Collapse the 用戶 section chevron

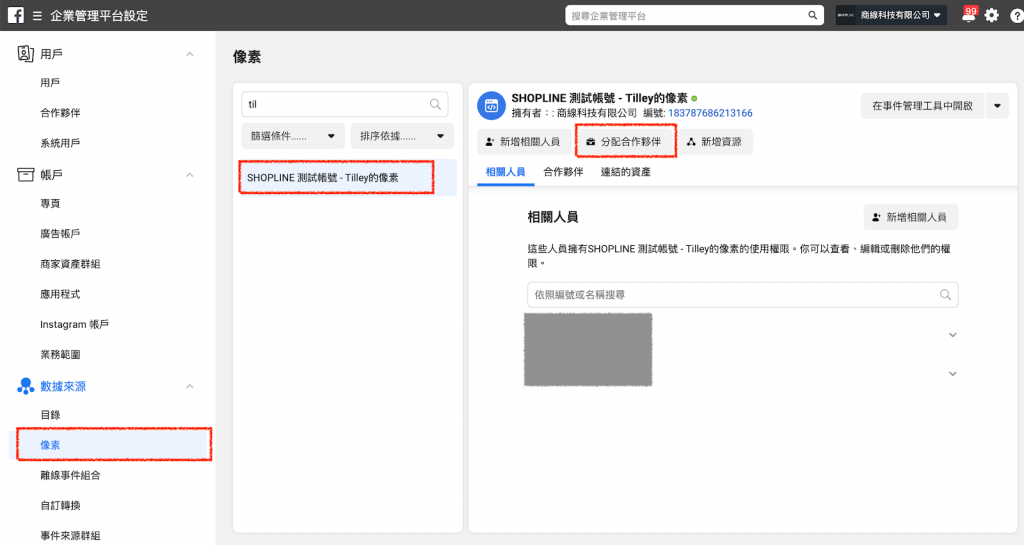click(189, 54)
